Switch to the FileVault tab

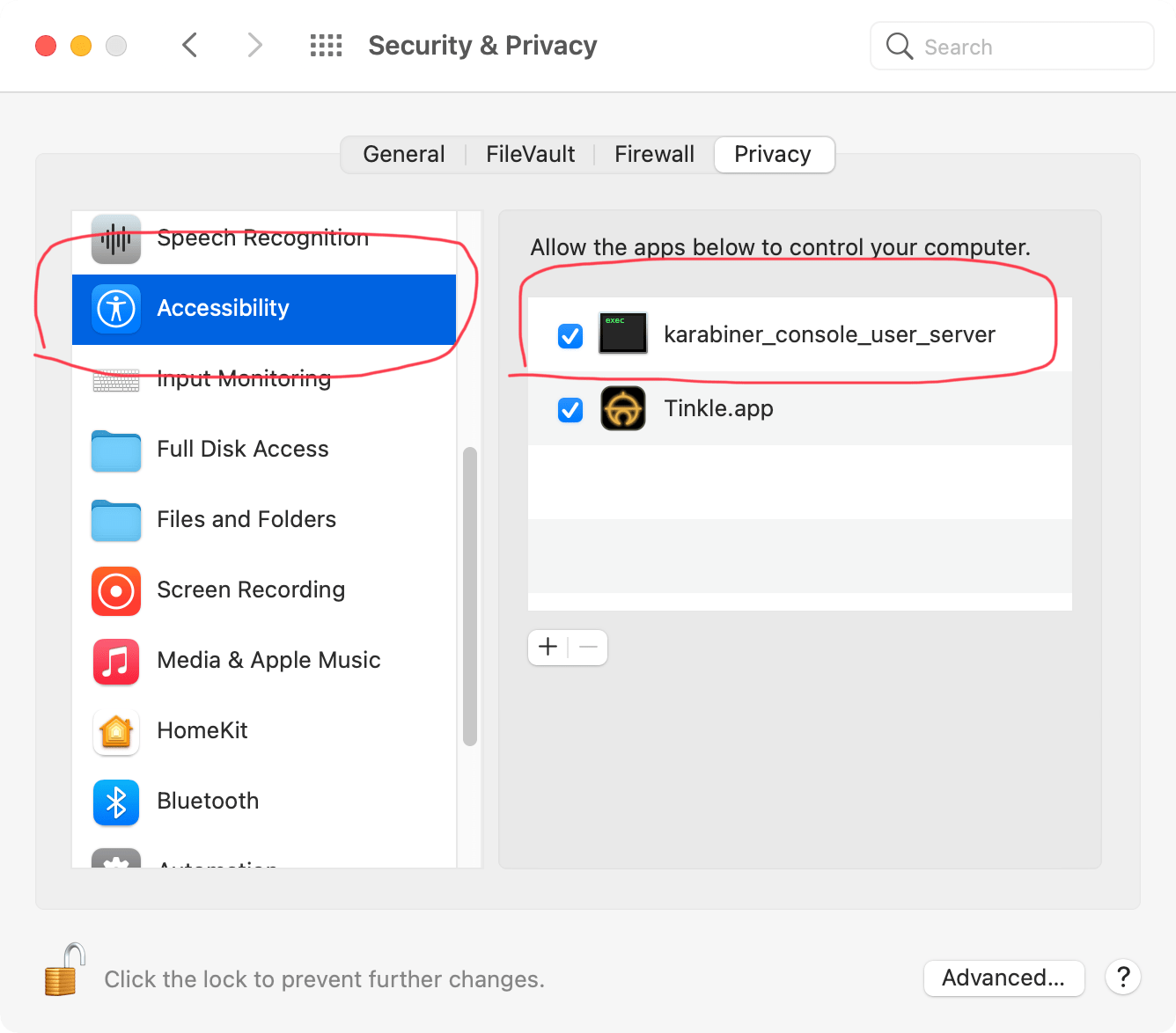coord(530,155)
